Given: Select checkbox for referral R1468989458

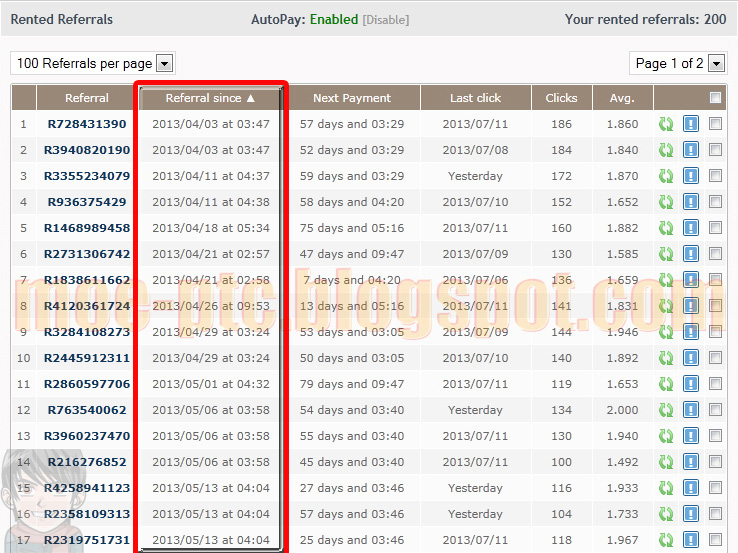Looking at the screenshot, I should click(715, 228).
